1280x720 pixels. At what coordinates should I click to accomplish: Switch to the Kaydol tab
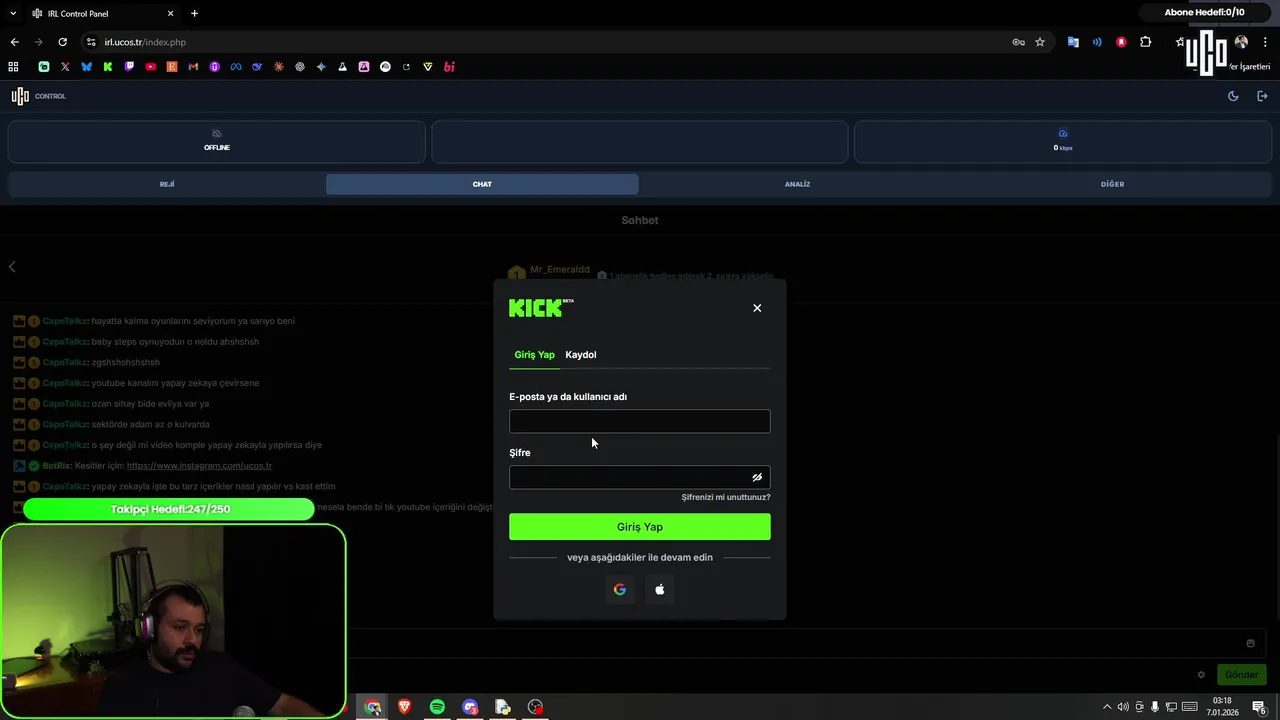point(581,355)
